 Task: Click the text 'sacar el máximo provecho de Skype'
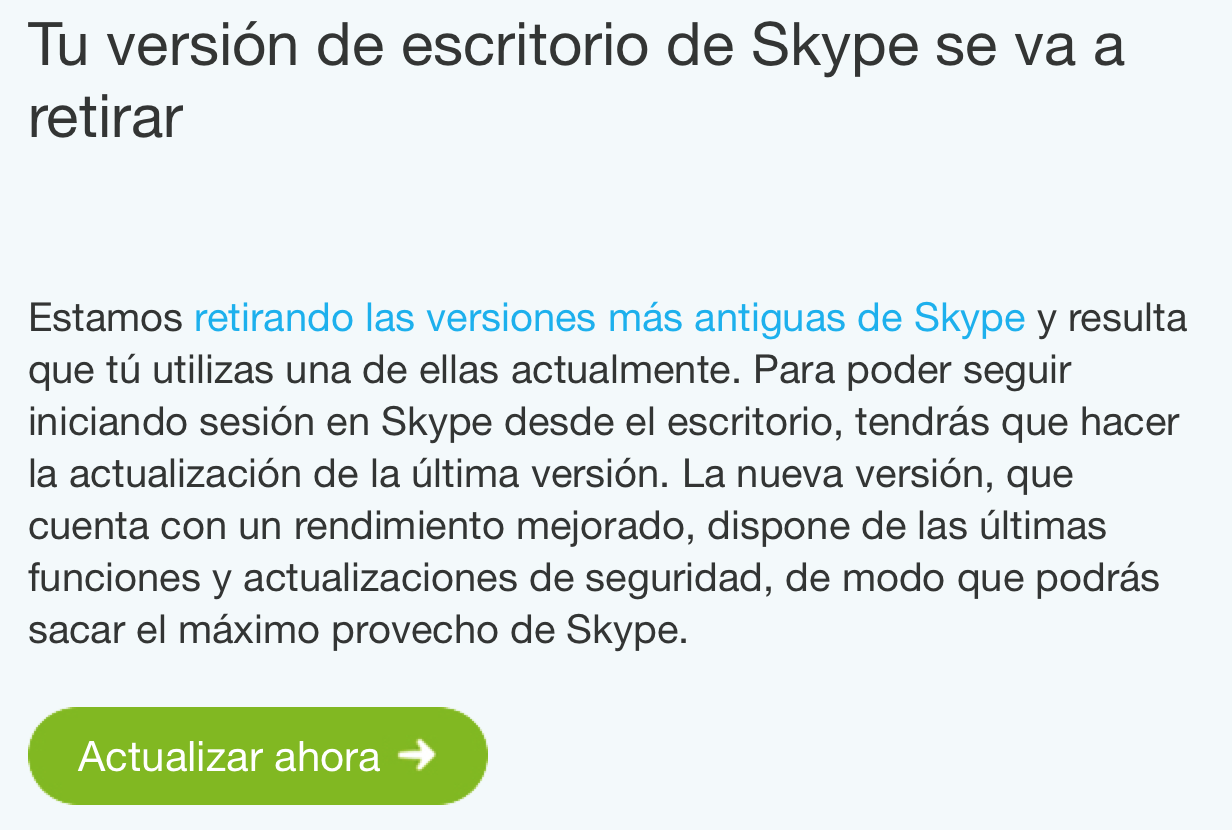pyautogui.click(x=357, y=631)
